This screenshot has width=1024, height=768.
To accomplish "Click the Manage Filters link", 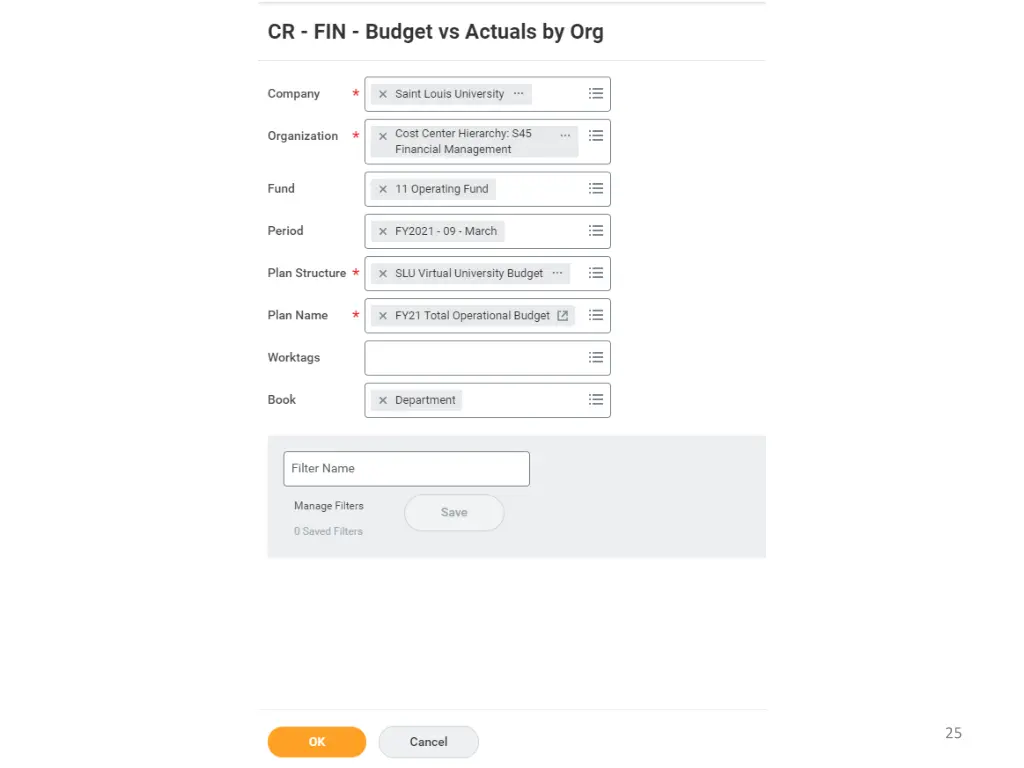I will point(329,506).
